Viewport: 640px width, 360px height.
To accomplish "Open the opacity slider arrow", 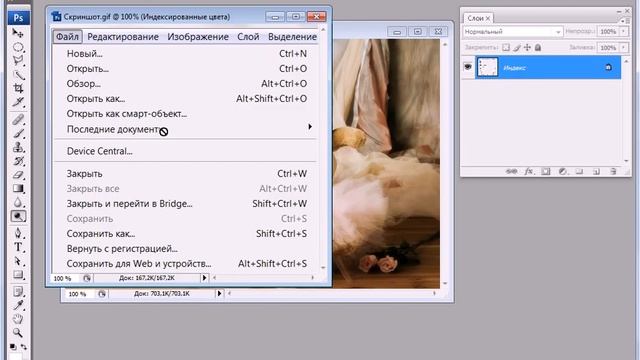I will click(624, 31).
